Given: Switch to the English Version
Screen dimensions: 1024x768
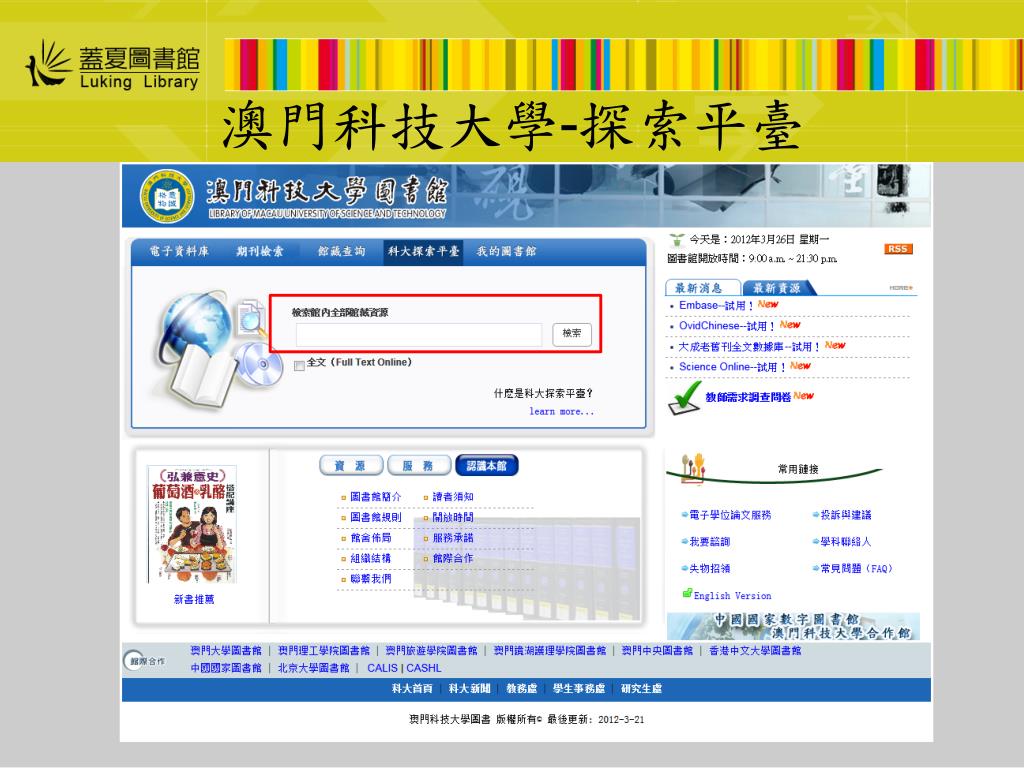Looking at the screenshot, I should pyautogui.click(x=732, y=596).
